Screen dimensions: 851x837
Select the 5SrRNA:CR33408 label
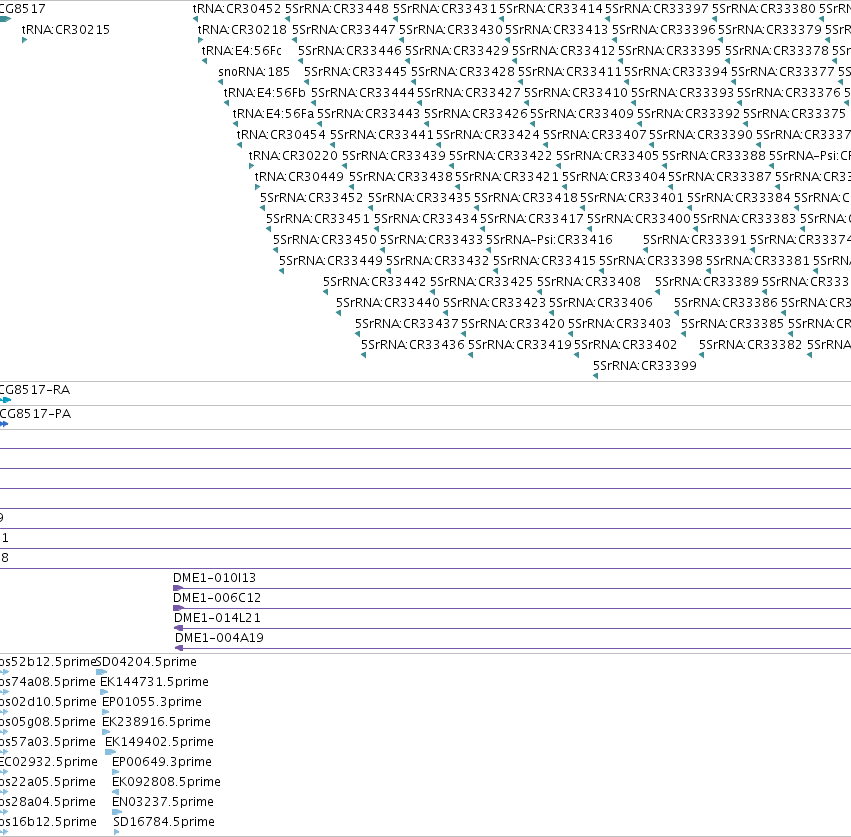[x=589, y=282]
